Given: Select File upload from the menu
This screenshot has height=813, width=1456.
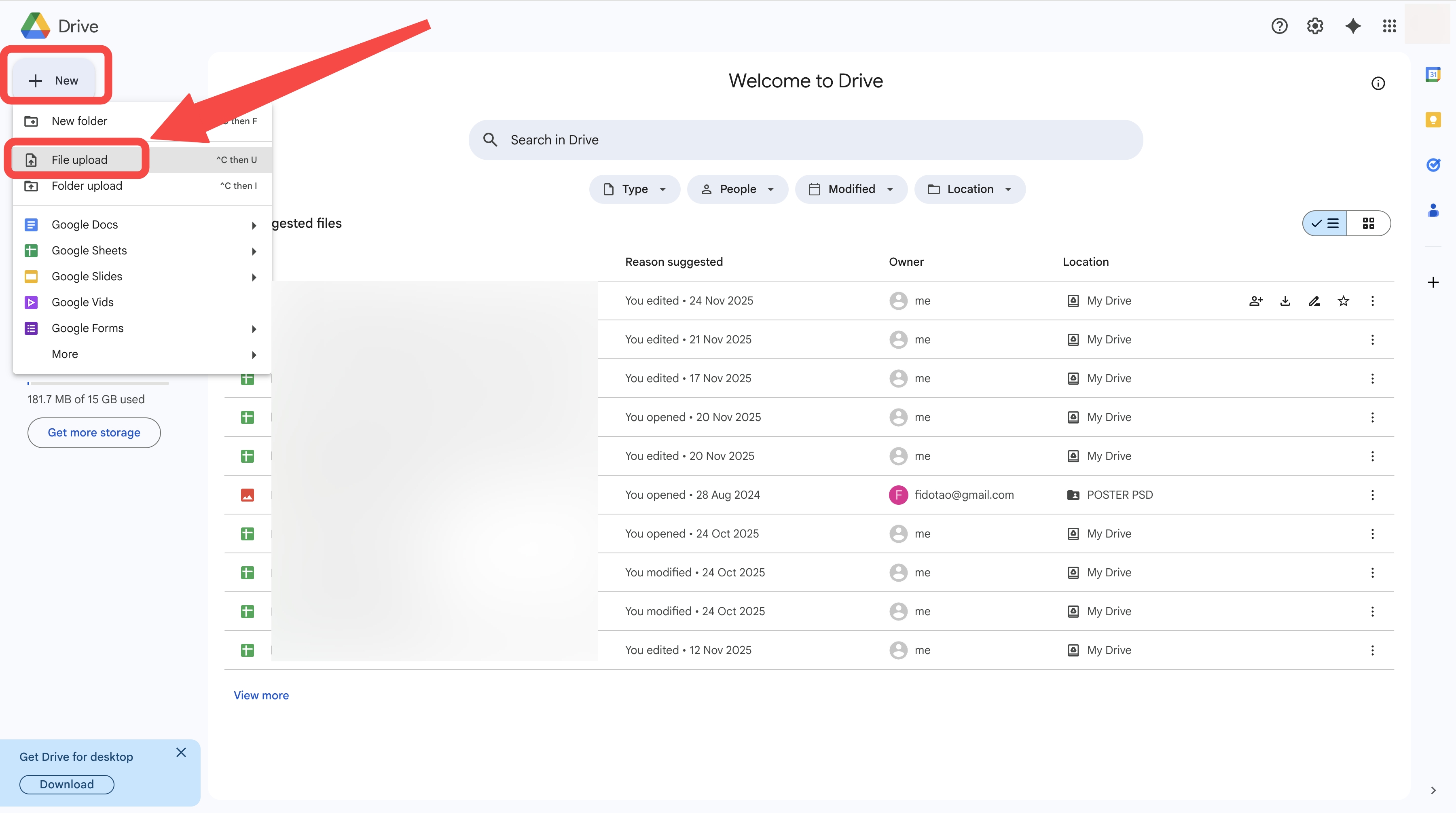Looking at the screenshot, I should (80, 160).
